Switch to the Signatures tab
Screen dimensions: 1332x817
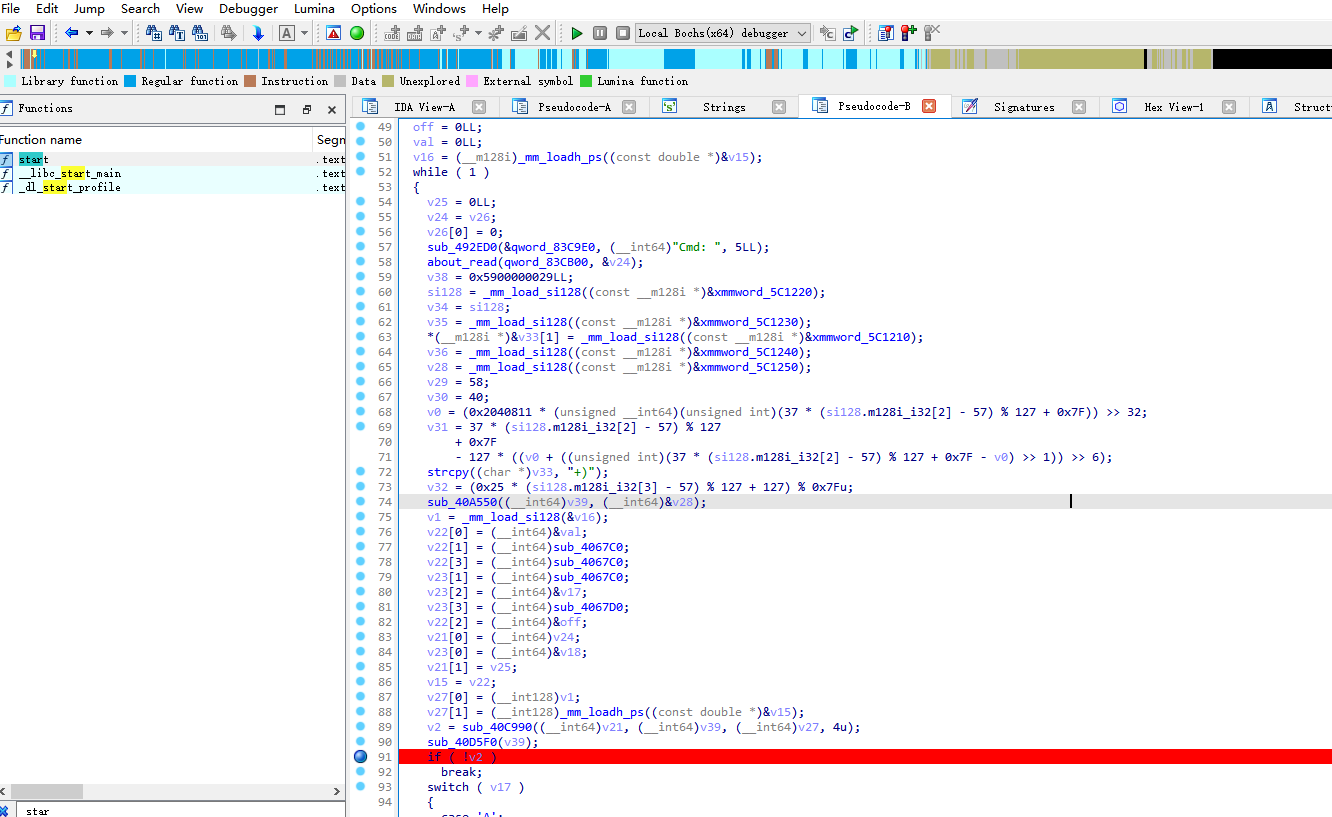click(1024, 107)
